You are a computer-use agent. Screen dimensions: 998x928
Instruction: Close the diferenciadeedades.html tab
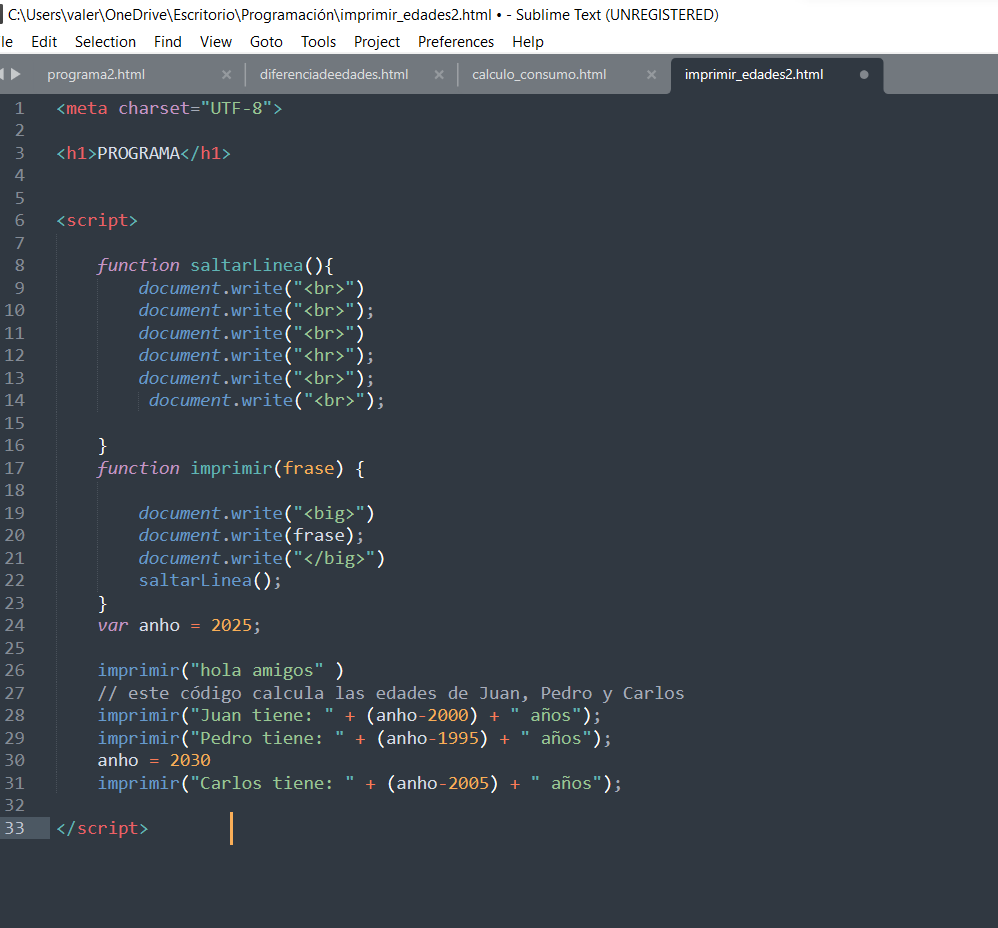click(x=439, y=74)
